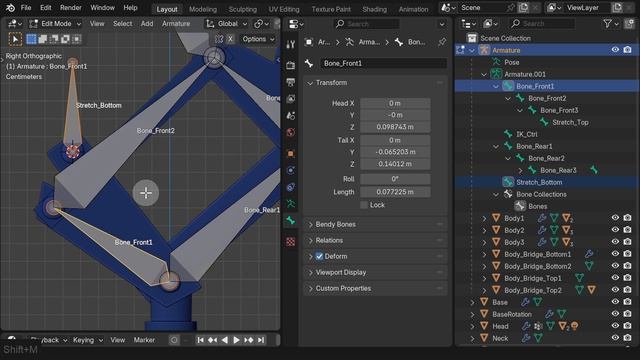
Task: Click the Blender logo icon
Action: pyautogui.click(x=10, y=8)
